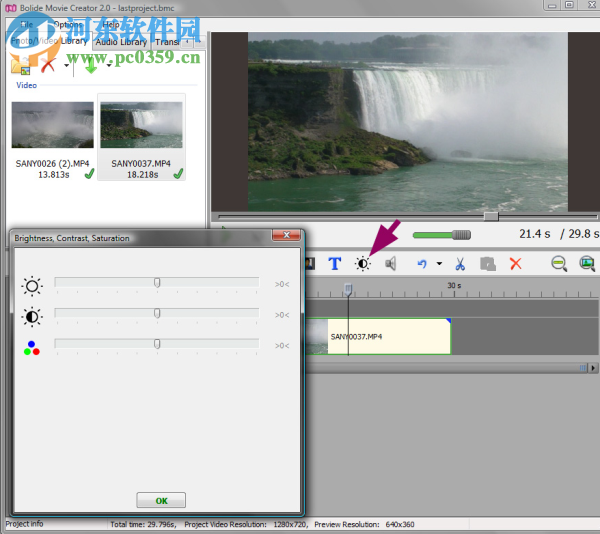The width and height of the screenshot is (600, 534).
Task: Click the brightness slider handle
Action: [157, 283]
